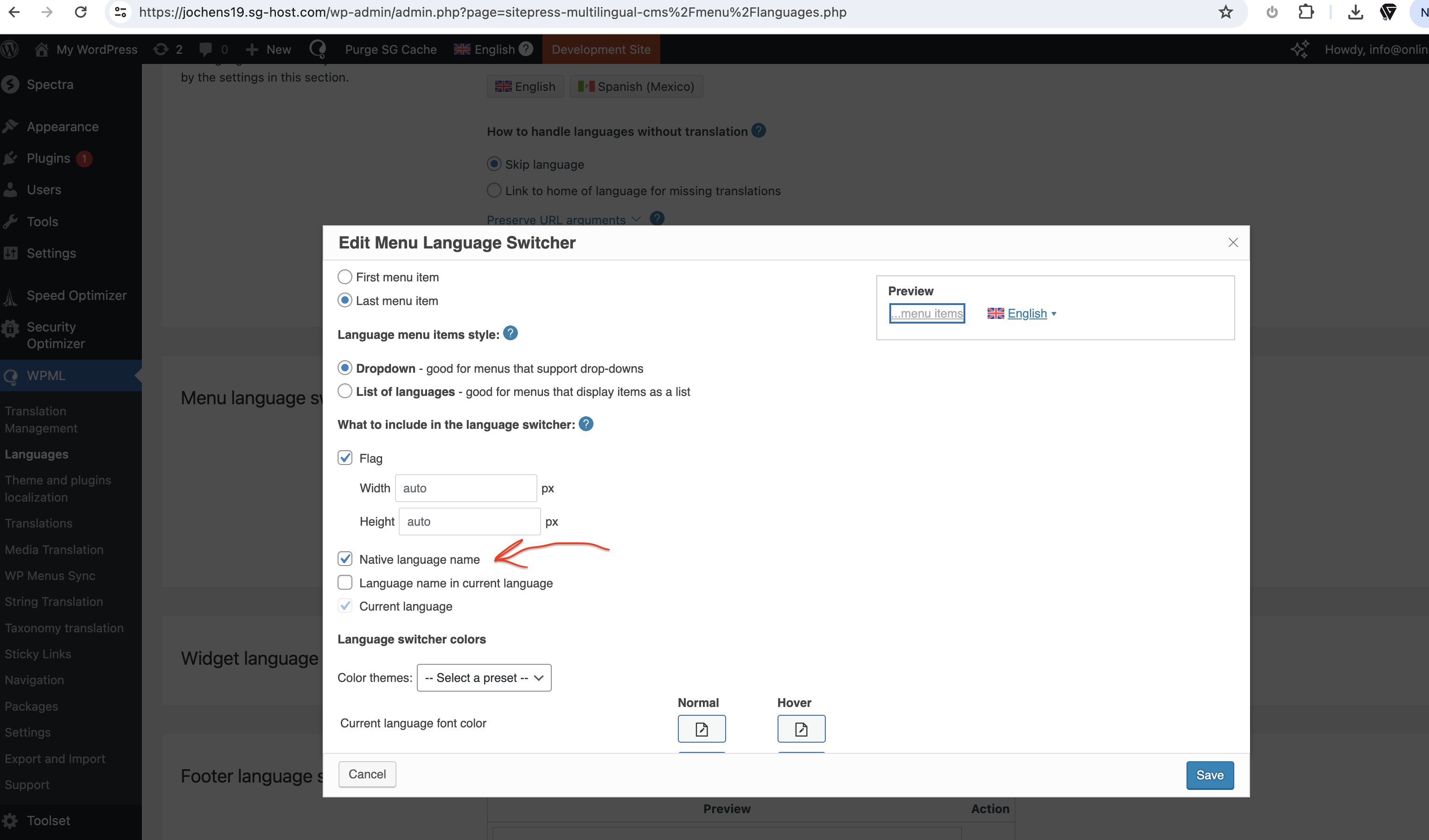Expand Preserve URL arguments section
The width and height of the screenshot is (1429, 840).
563,219
